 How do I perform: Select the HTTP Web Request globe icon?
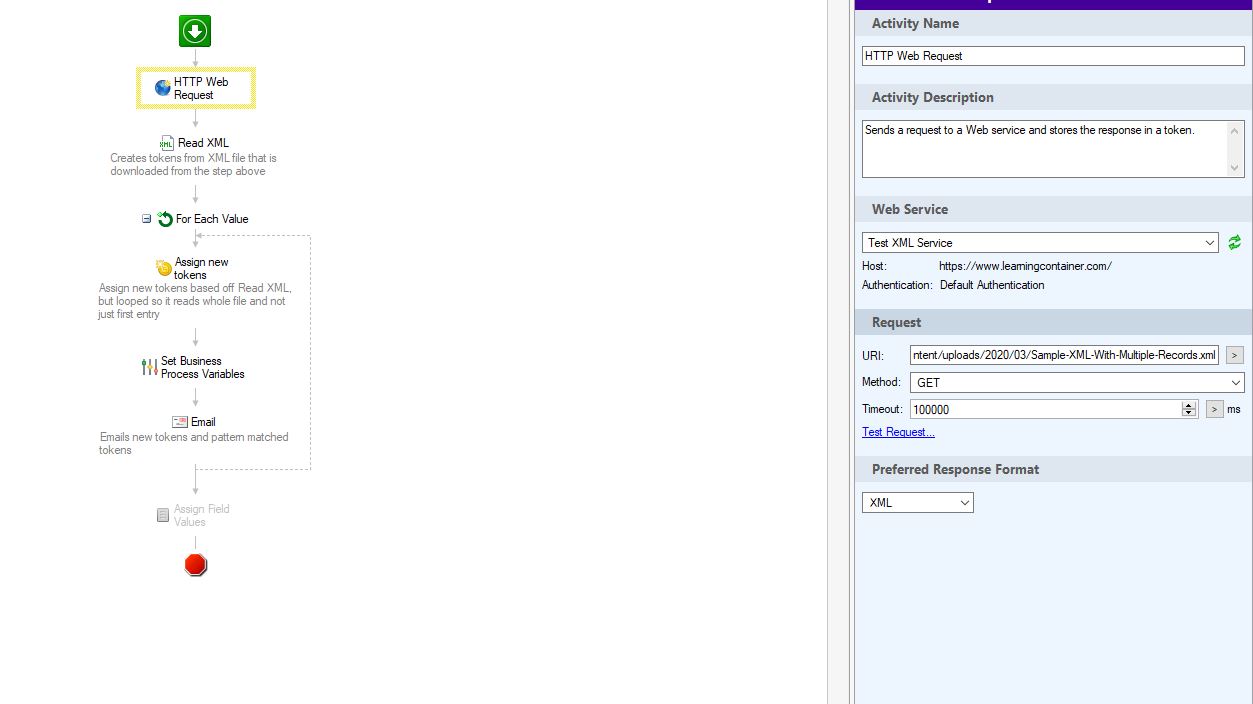point(163,88)
